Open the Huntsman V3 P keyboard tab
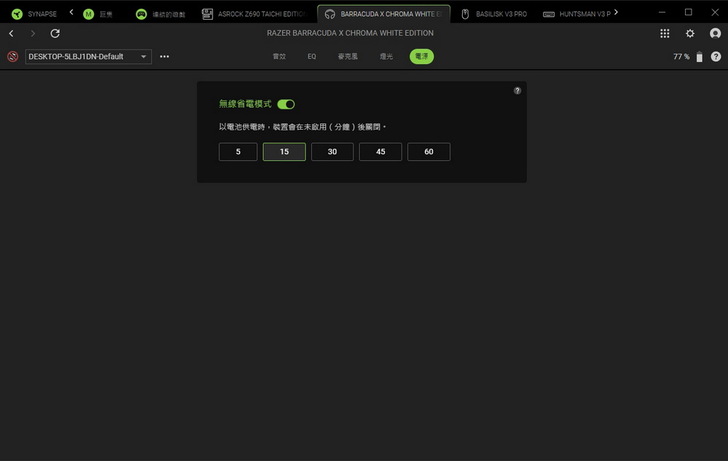Screen dimensions: 728x461 tap(577, 14)
